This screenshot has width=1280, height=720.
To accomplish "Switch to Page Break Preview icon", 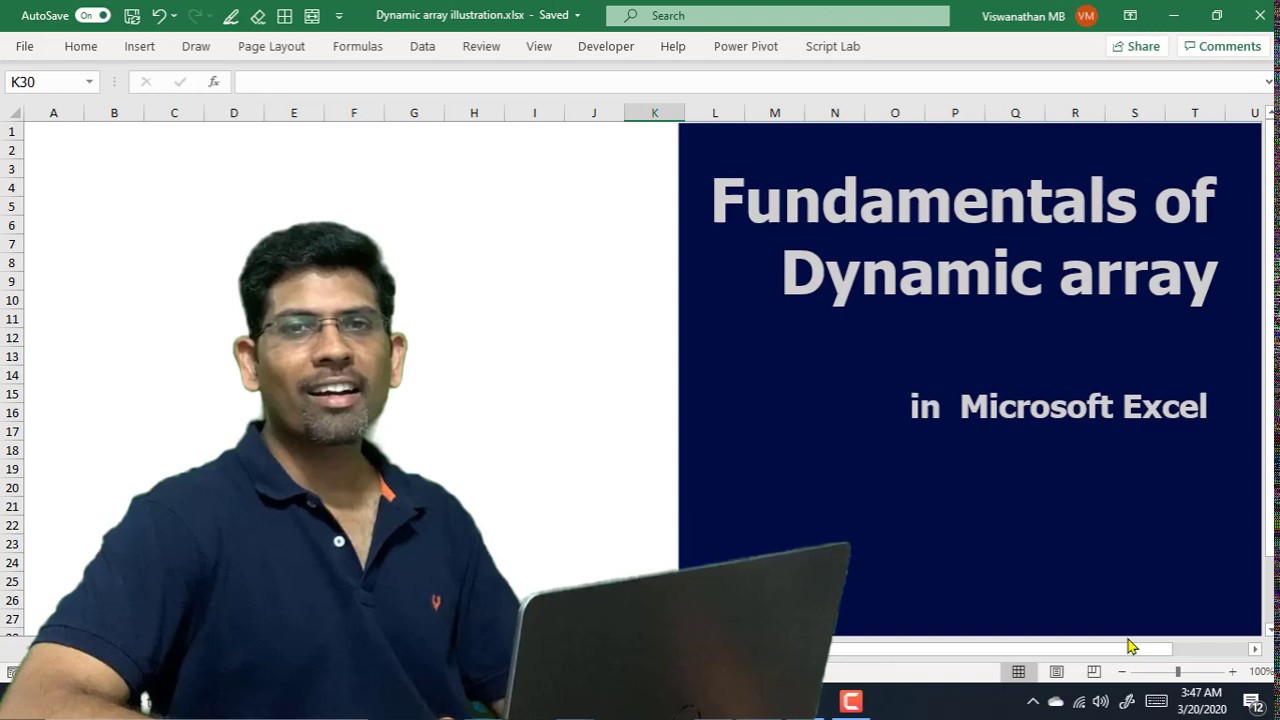I will (x=1094, y=672).
